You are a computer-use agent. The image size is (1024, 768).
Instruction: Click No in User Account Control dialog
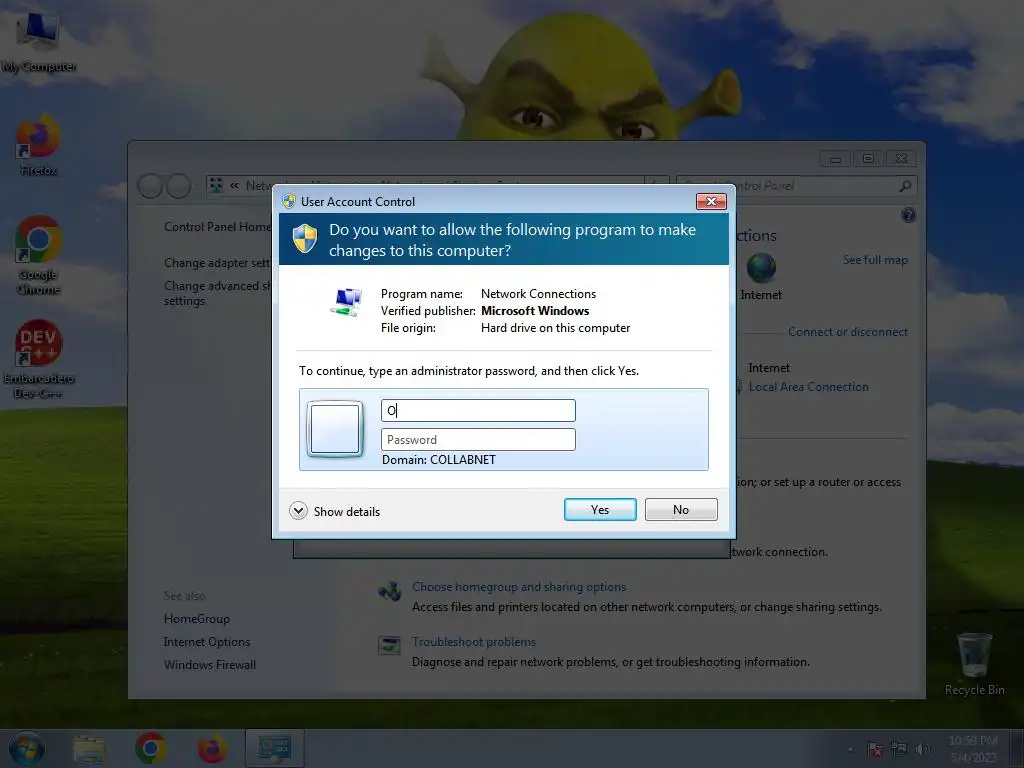[680, 509]
